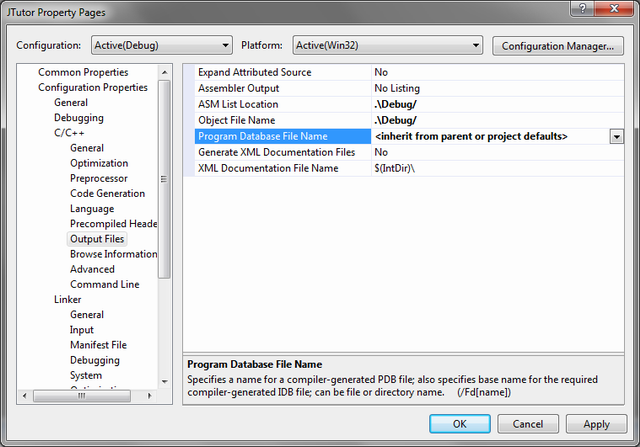The image size is (640, 447).
Task: Select Debugging under Linker
Action: (95, 360)
